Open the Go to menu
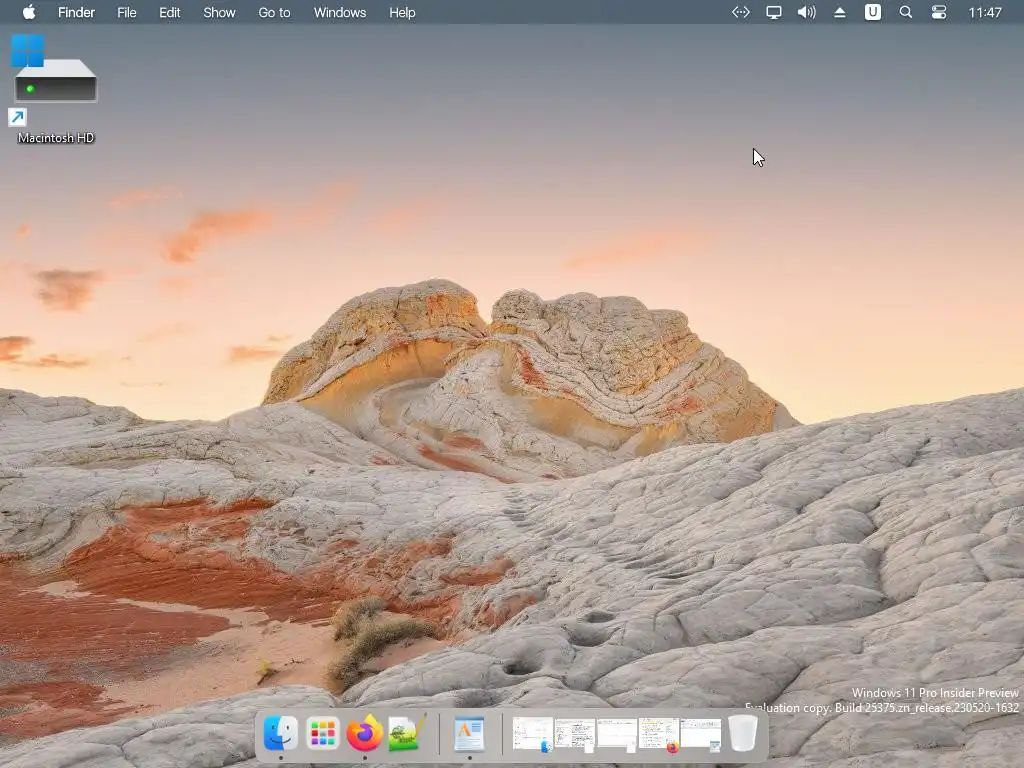 [274, 12]
